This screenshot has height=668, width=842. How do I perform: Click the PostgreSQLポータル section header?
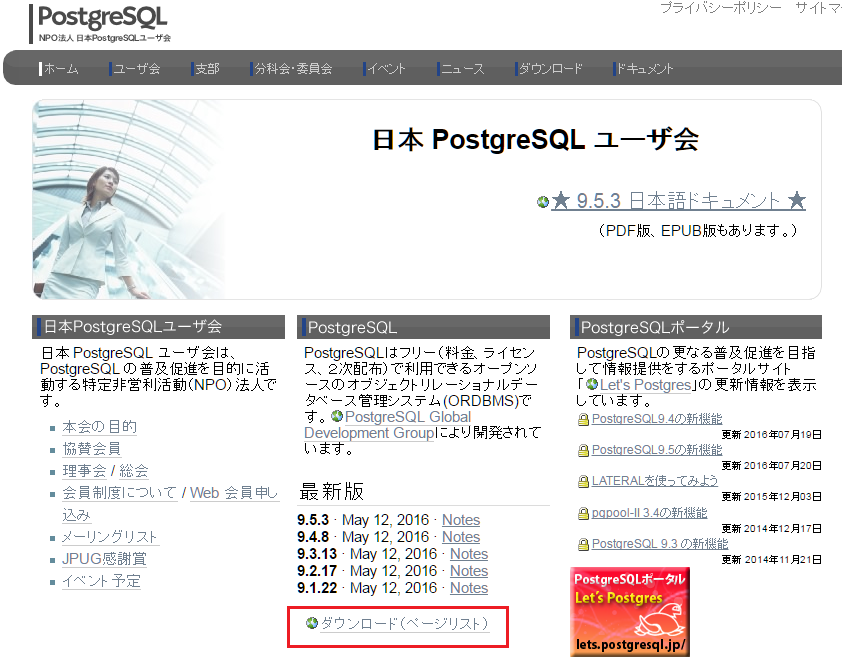(x=696, y=327)
